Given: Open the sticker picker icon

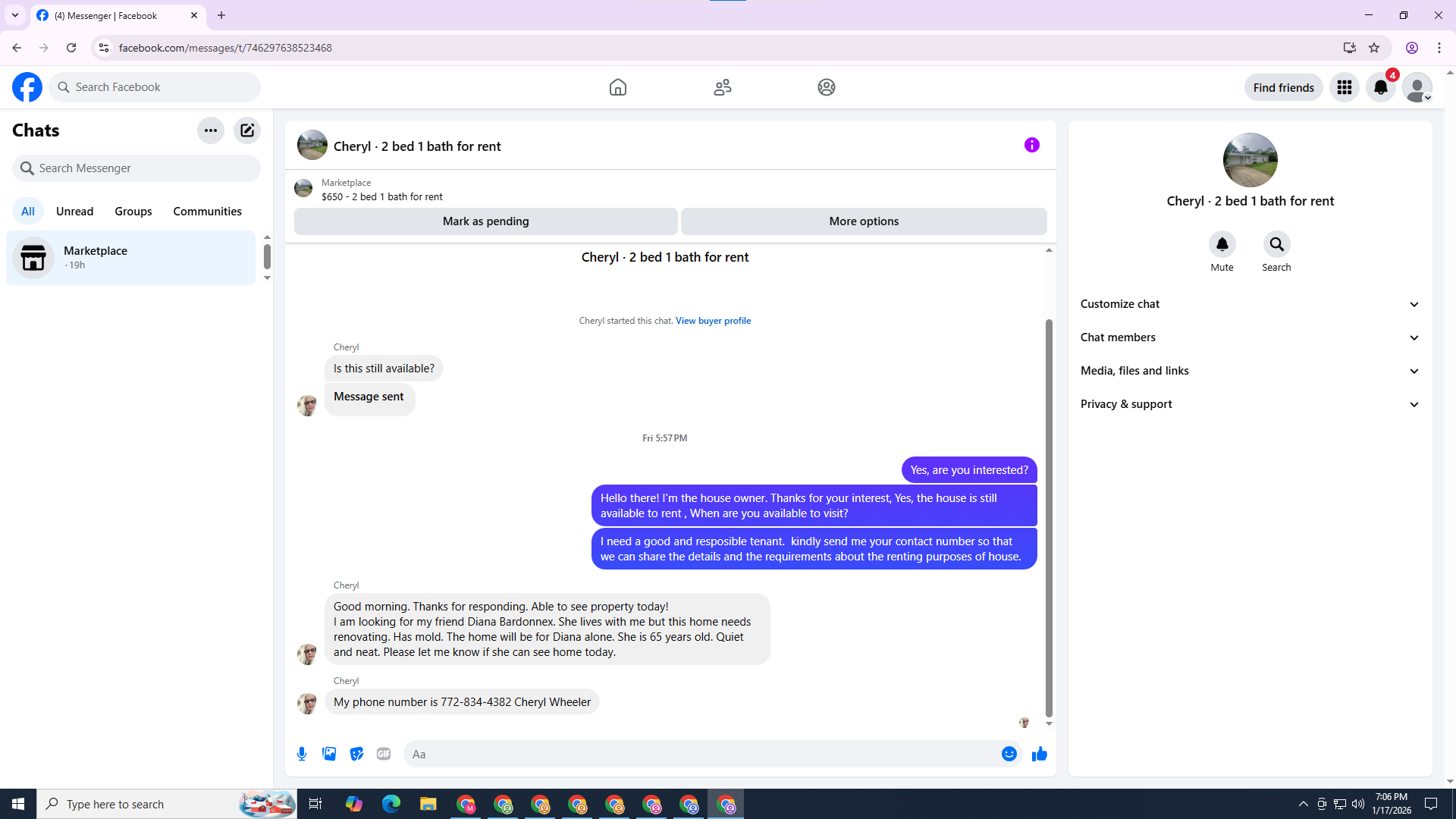Looking at the screenshot, I should [356, 754].
